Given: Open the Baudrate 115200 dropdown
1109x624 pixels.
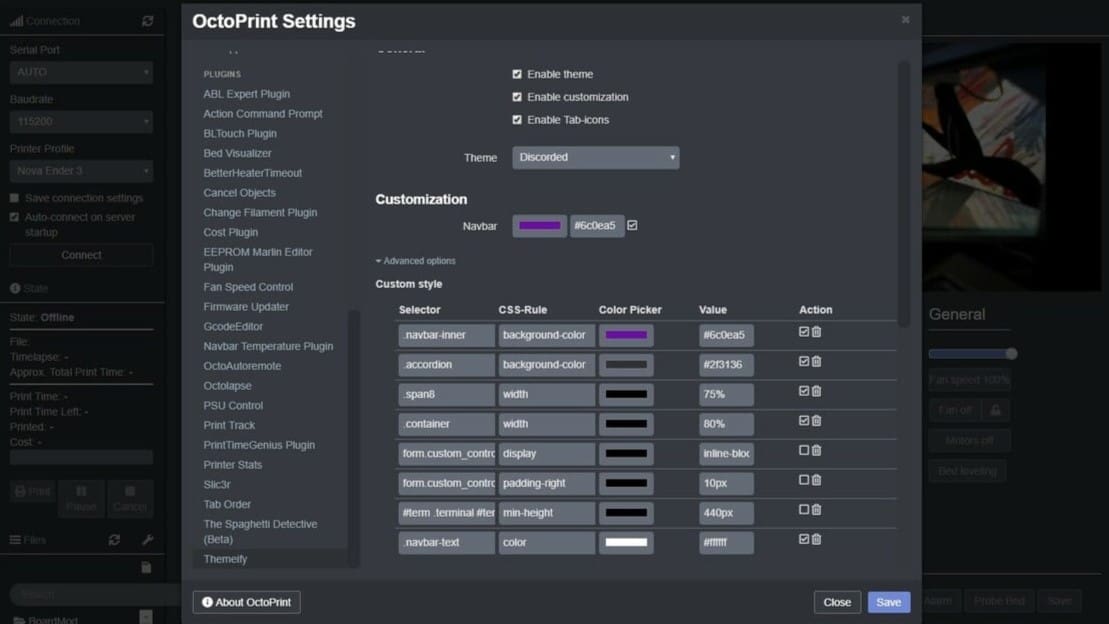Looking at the screenshot, I should click(81, 122).
